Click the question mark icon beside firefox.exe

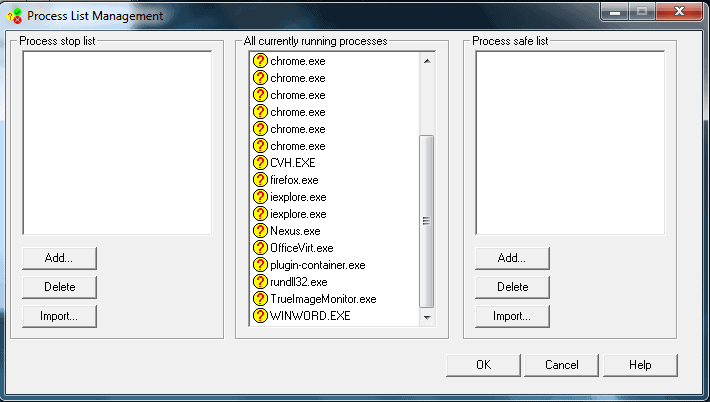tap(260, 180)
